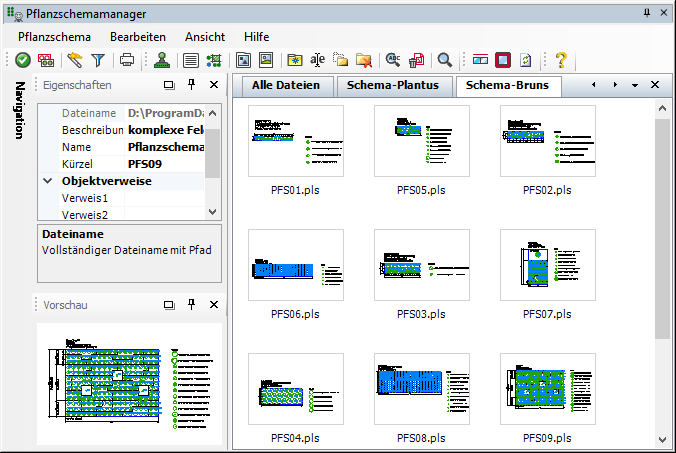Viewport: 676px width, 453px height.
Task: Click the text list view icon
Action: pos(190,60)
